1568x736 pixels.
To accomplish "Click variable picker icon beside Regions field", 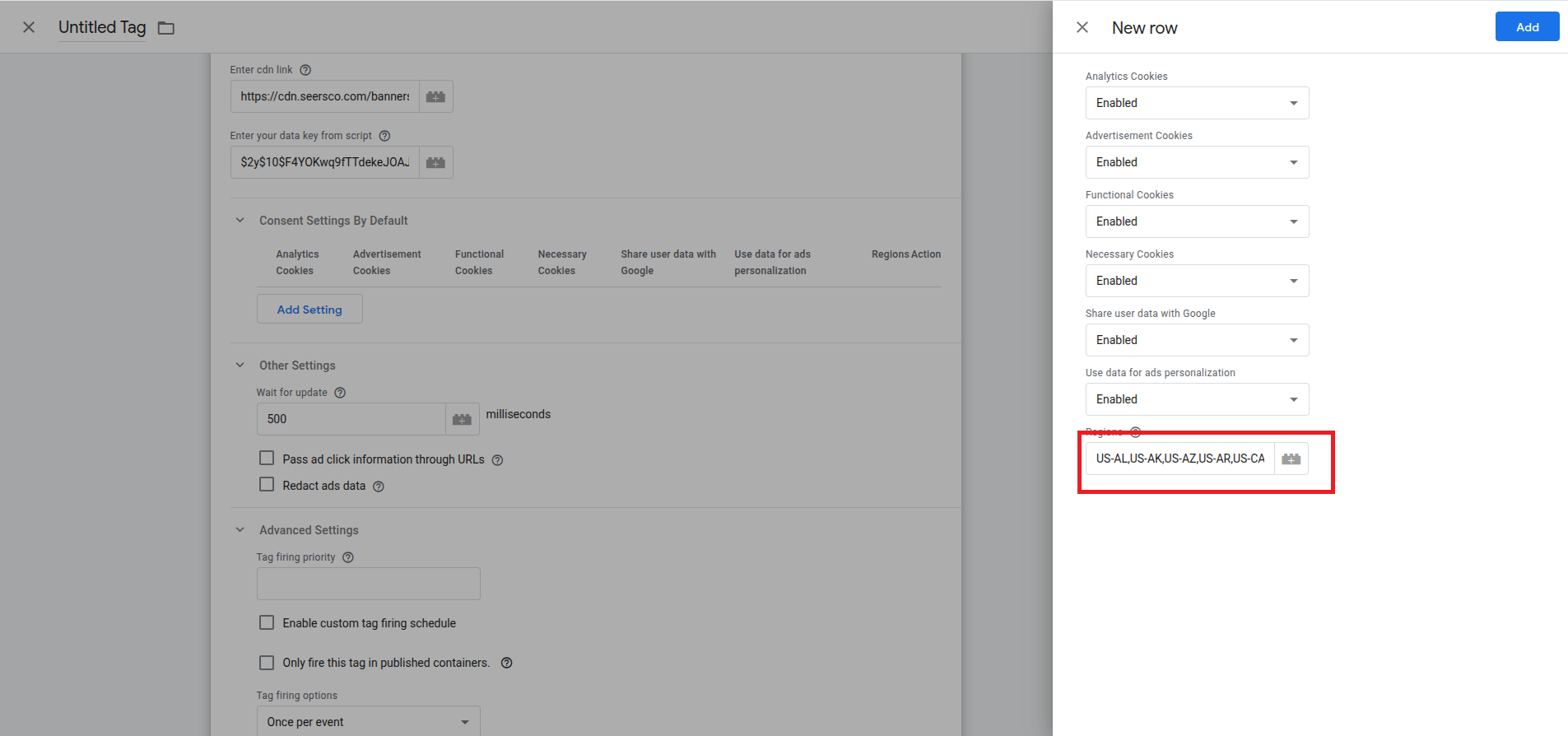I will pyautogui.click(x=1291, y=459).
